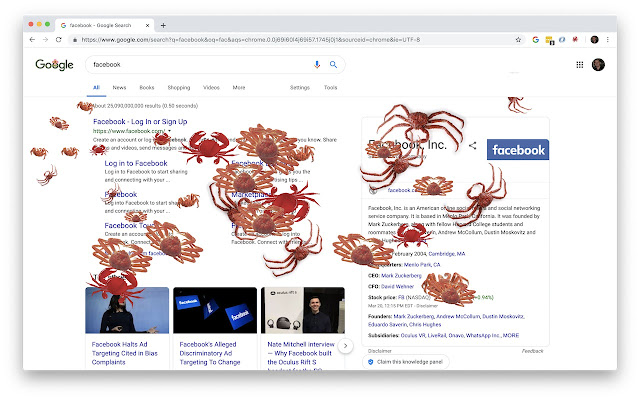Open search Tools
The height and width of the screenshot is (400, 640).
tap(331, 87)
